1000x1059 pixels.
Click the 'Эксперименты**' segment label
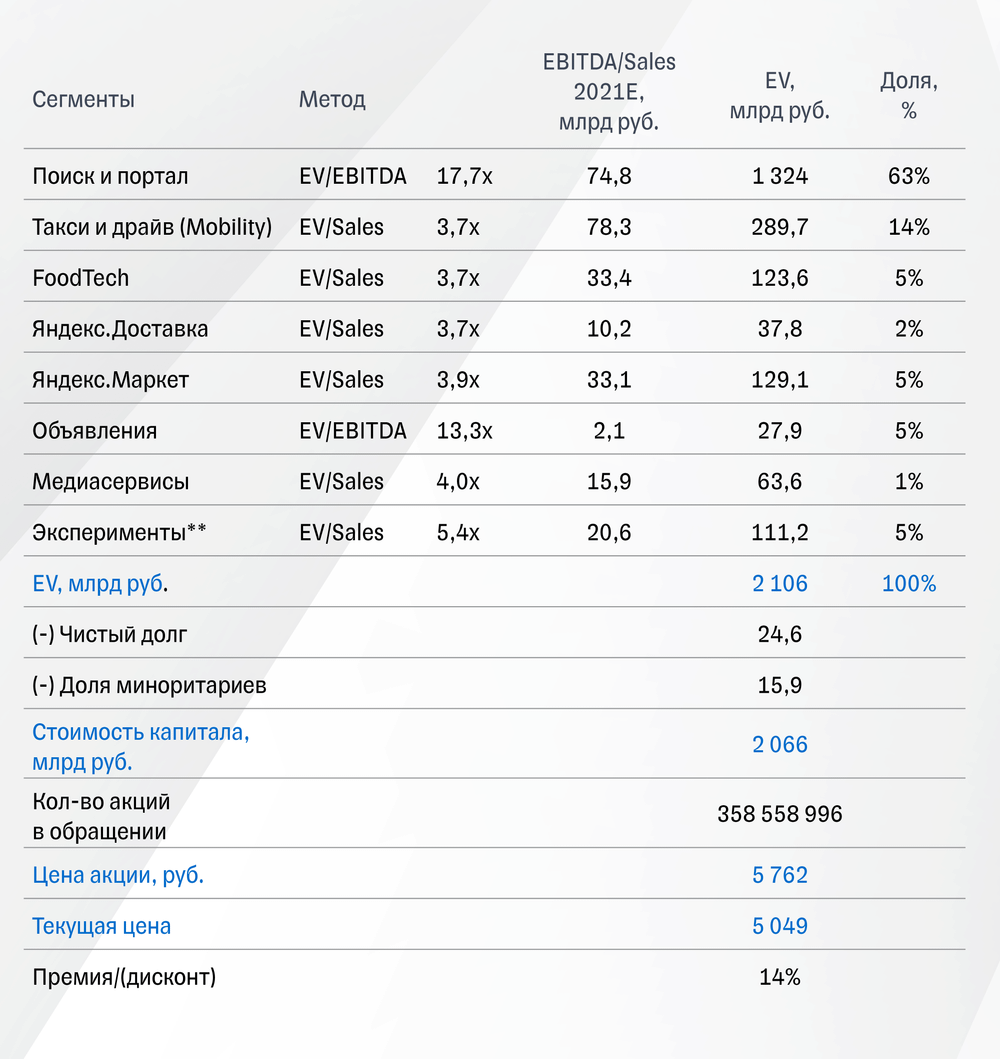click(118, 533)
